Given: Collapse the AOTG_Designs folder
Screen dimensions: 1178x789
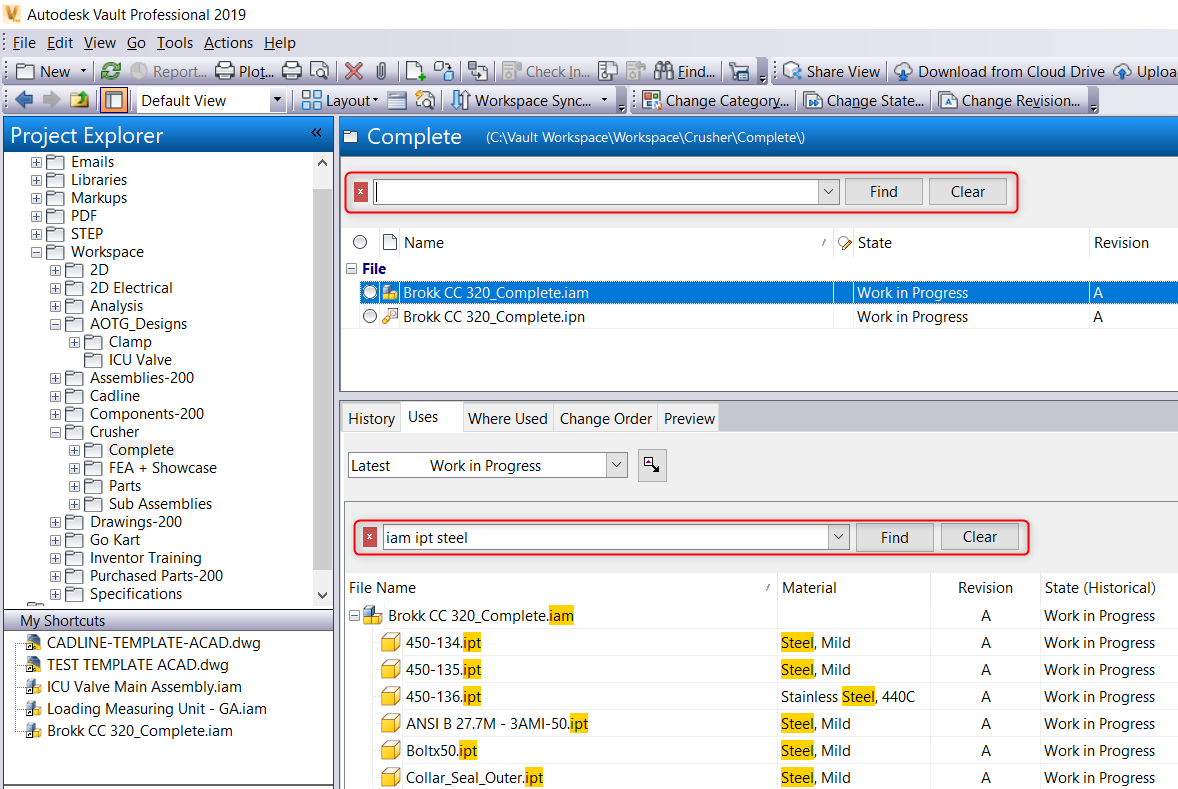Looking at the screenshot, I should point(55,325).
